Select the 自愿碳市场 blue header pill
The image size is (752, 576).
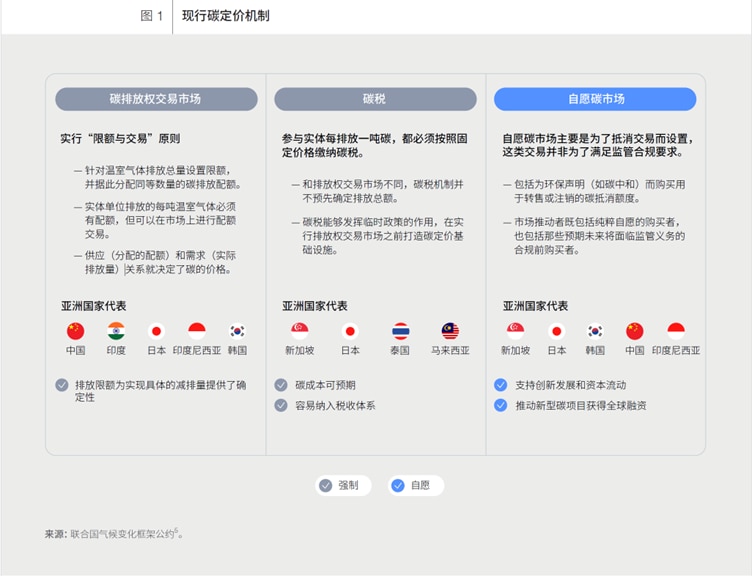click(595, 99)
